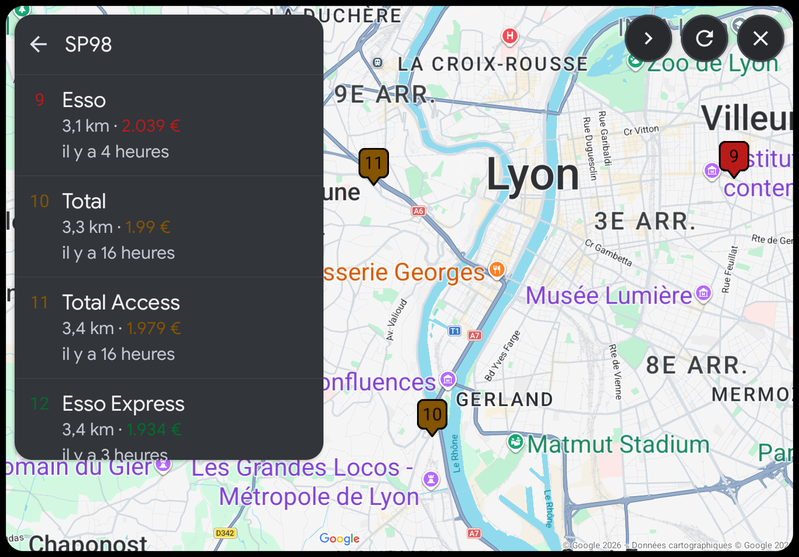Click the SP98 fuel type title
The width and height of the screenshot is (799, 557).
tap(88, 44)
